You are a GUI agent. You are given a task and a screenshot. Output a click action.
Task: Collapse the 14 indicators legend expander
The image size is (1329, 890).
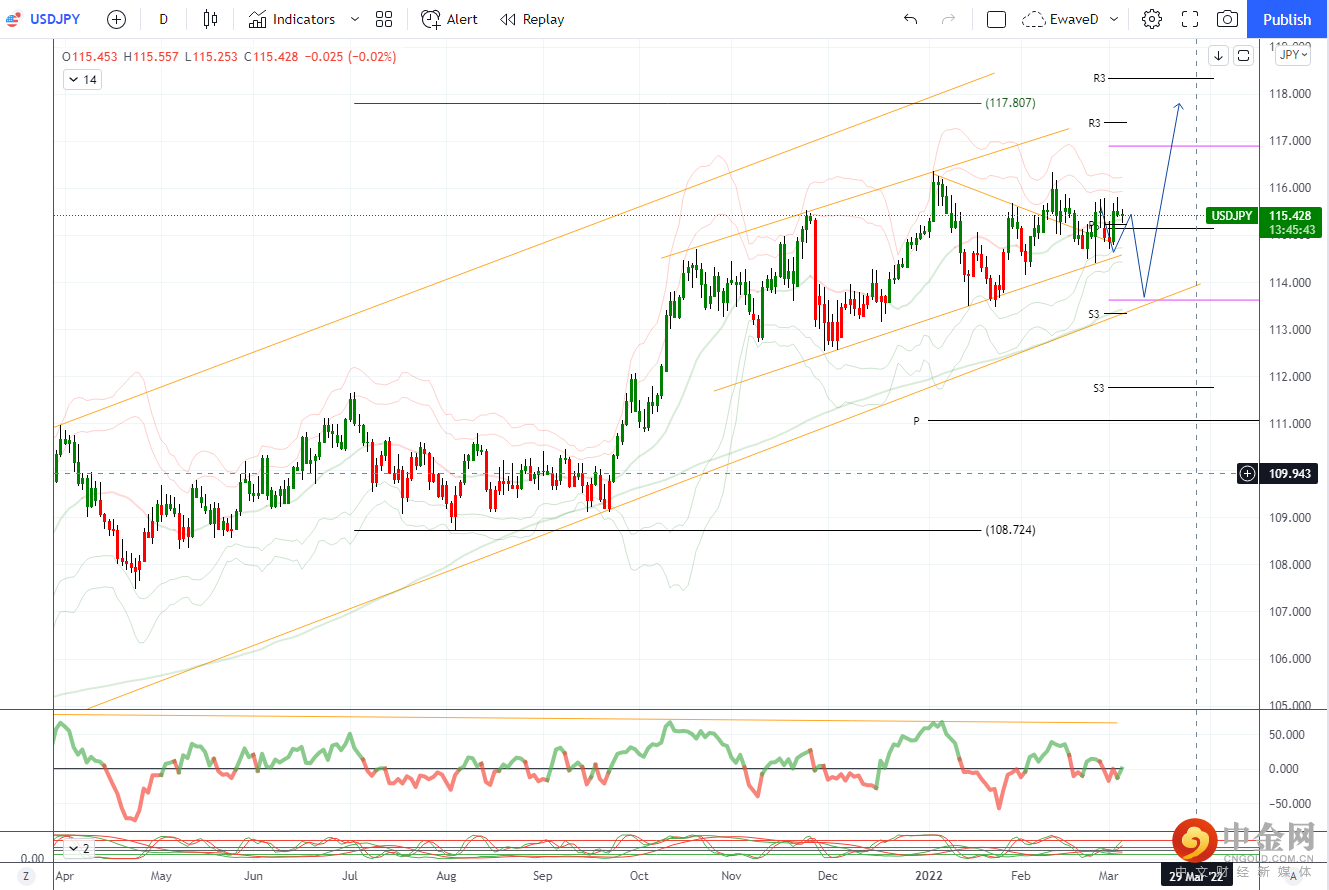(x=82, y=80)
